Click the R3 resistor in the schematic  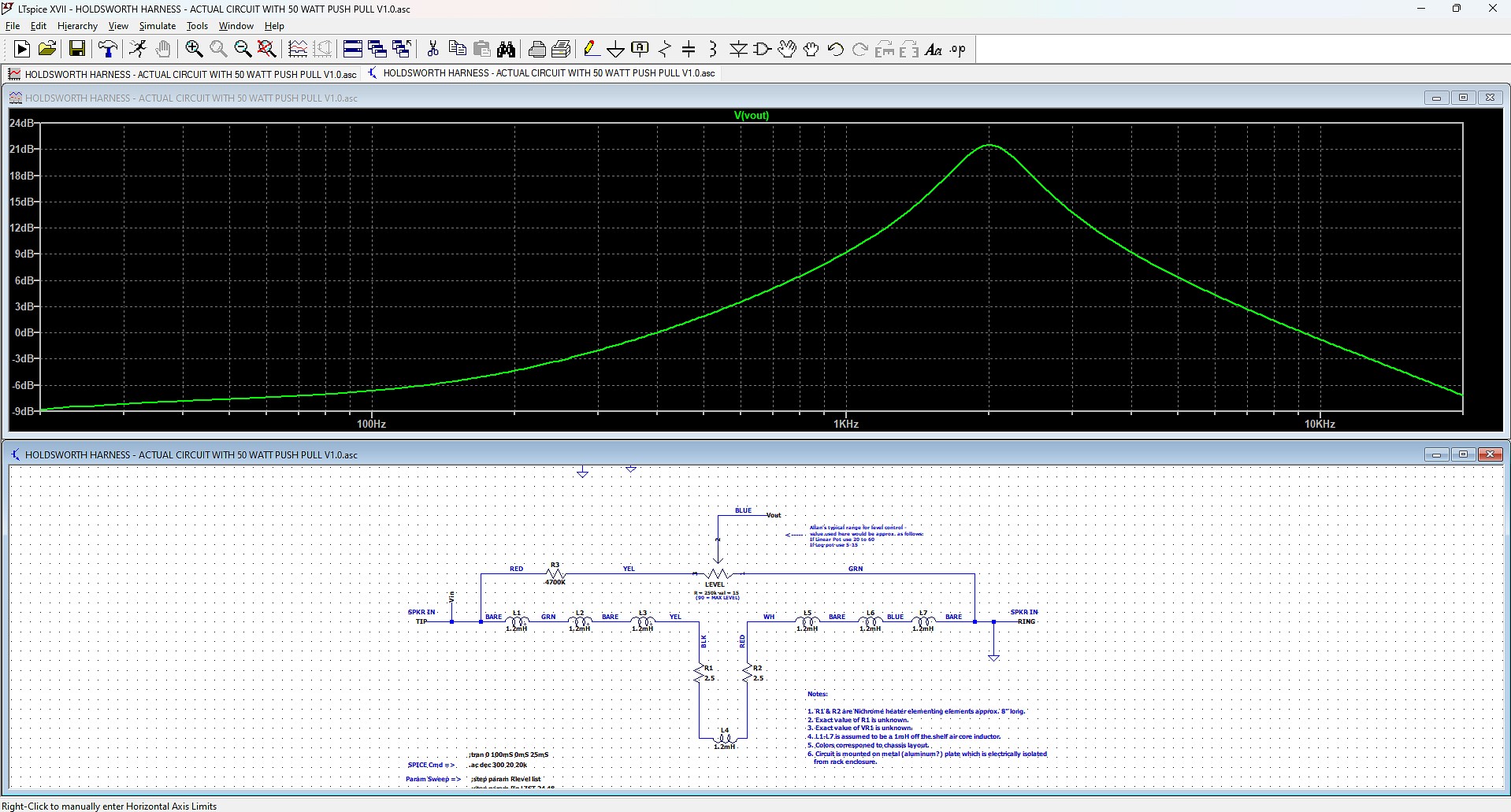[555, 574]
